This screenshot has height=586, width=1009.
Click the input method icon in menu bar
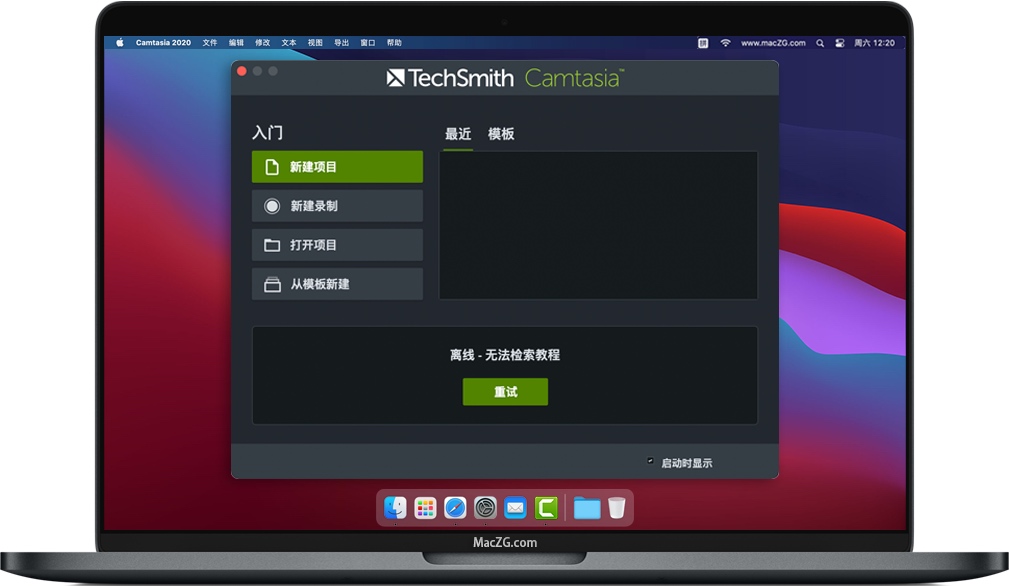pyautogui.click(x=703, y=43)
